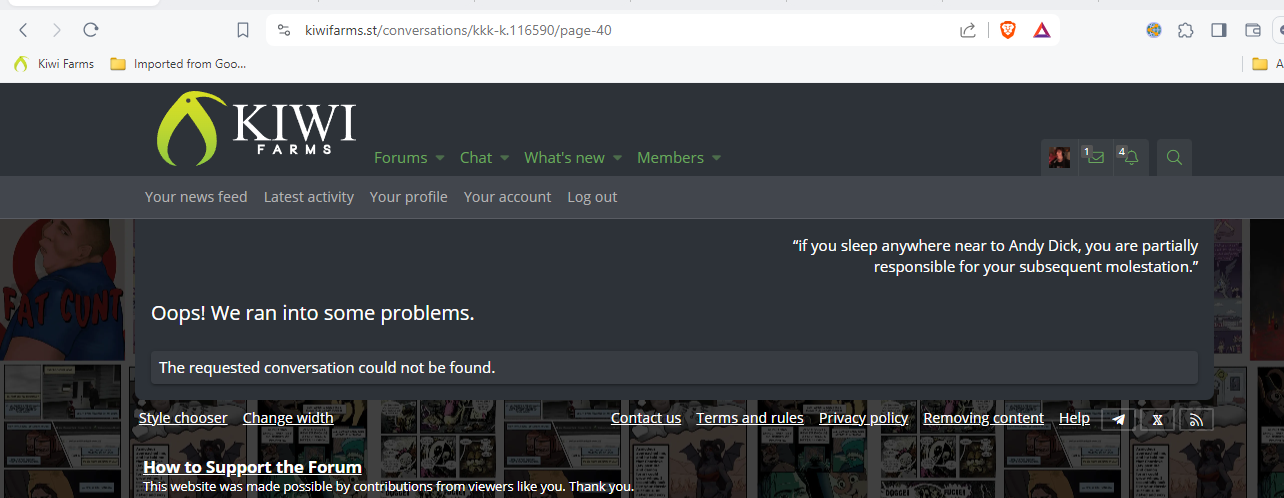1284x498 pixels.
Task: Open the Chat menu item
Action: pos(476,158)
